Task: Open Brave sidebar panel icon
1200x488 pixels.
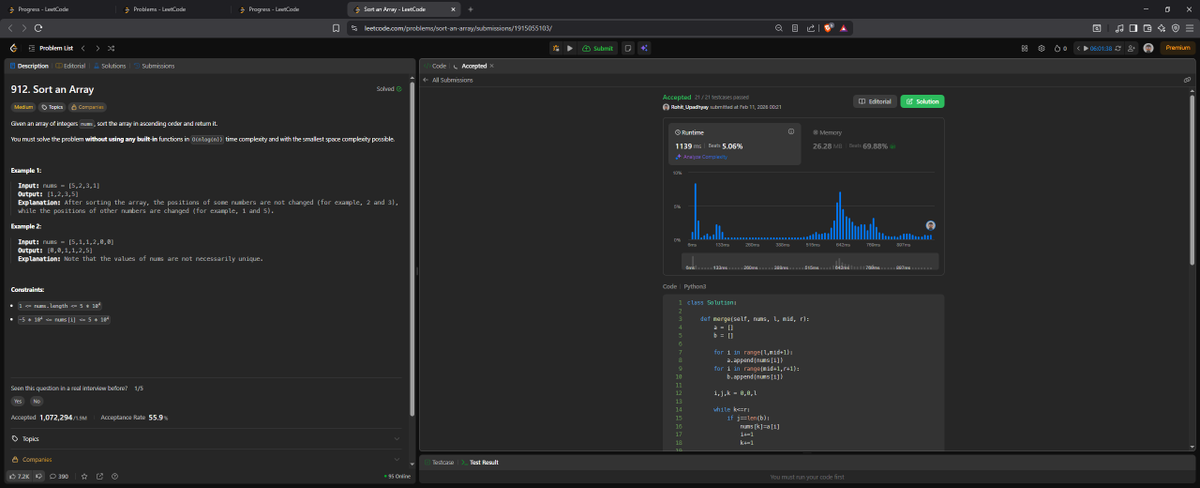Action: [1133, 28]
